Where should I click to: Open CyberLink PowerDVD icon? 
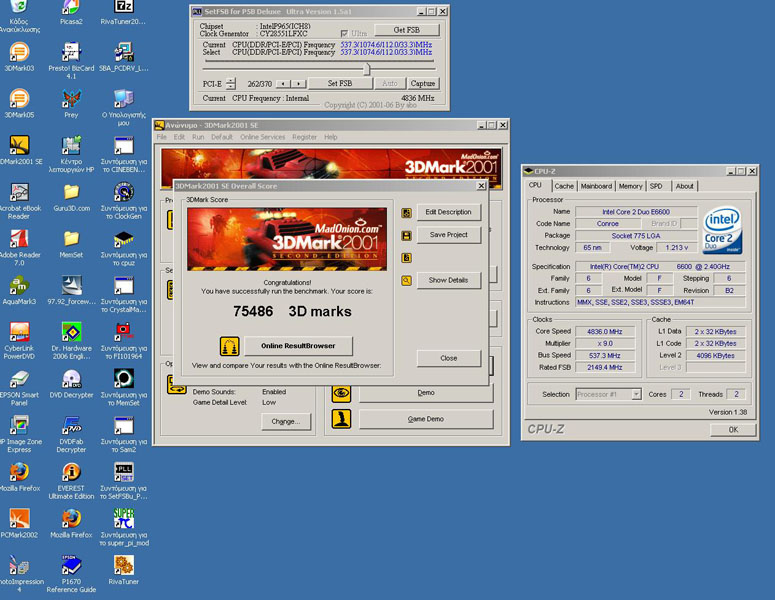[x=19, y=332]
